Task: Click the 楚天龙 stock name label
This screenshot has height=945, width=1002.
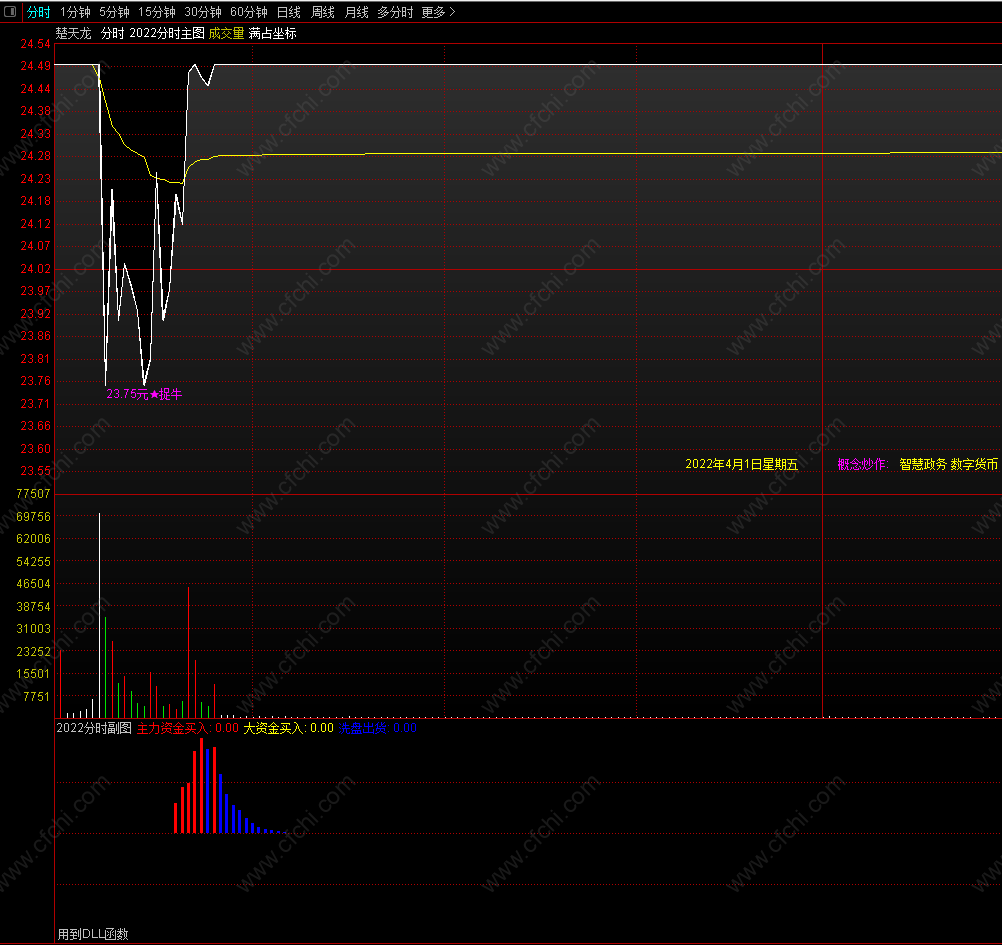Action: point(73,33)
